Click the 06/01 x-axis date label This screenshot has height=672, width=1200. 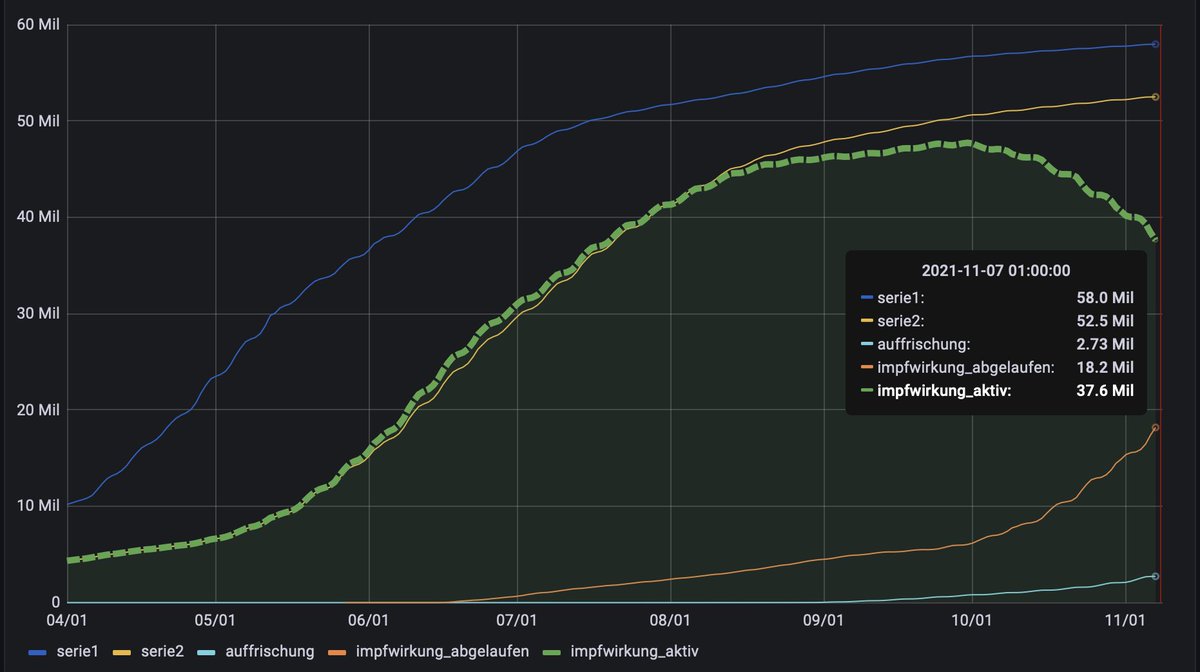click(x=369, y=620)
